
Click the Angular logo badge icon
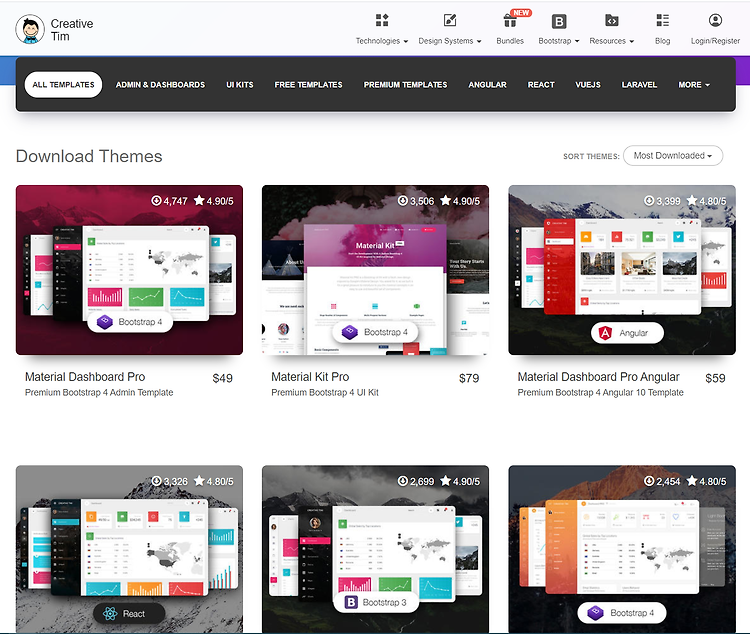(x=606, y=333)
